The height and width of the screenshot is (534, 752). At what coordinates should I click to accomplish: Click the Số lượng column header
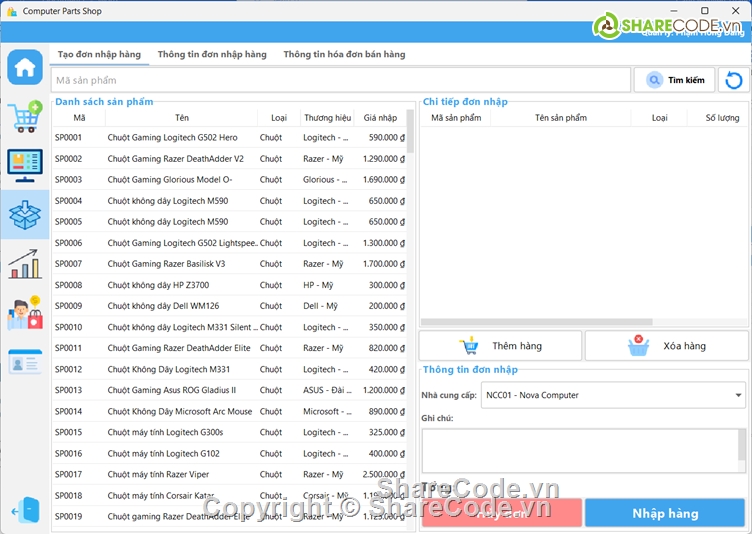click(722, 118)
